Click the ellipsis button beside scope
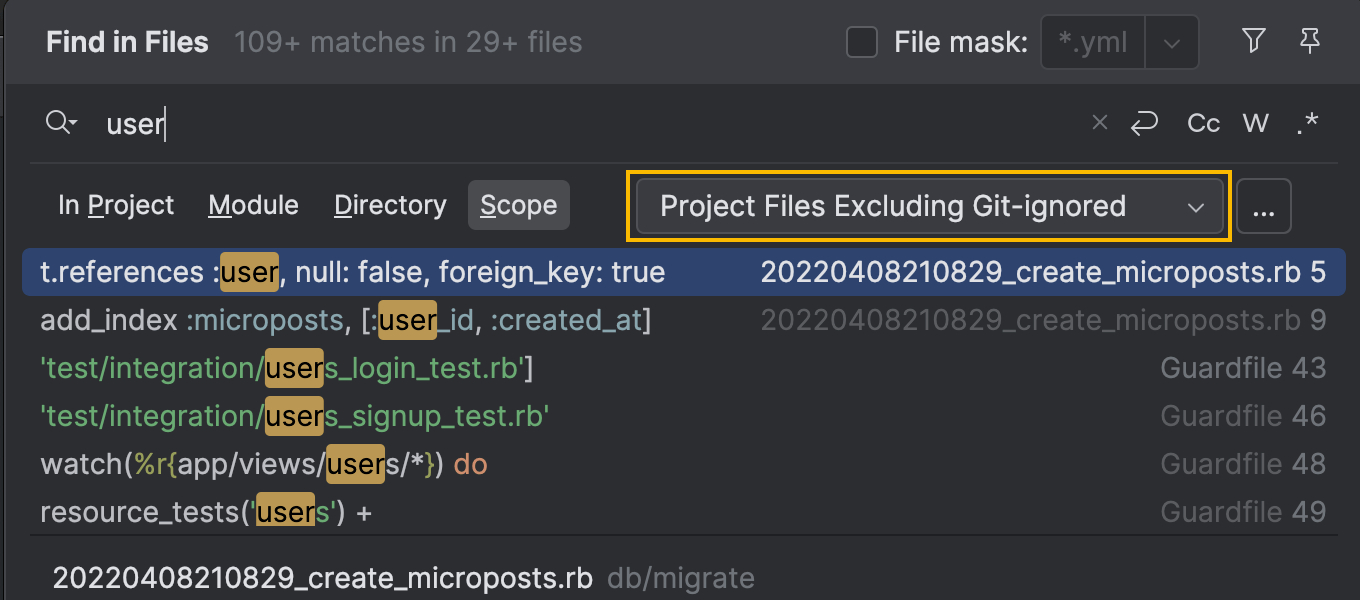 click(1264, 207)
